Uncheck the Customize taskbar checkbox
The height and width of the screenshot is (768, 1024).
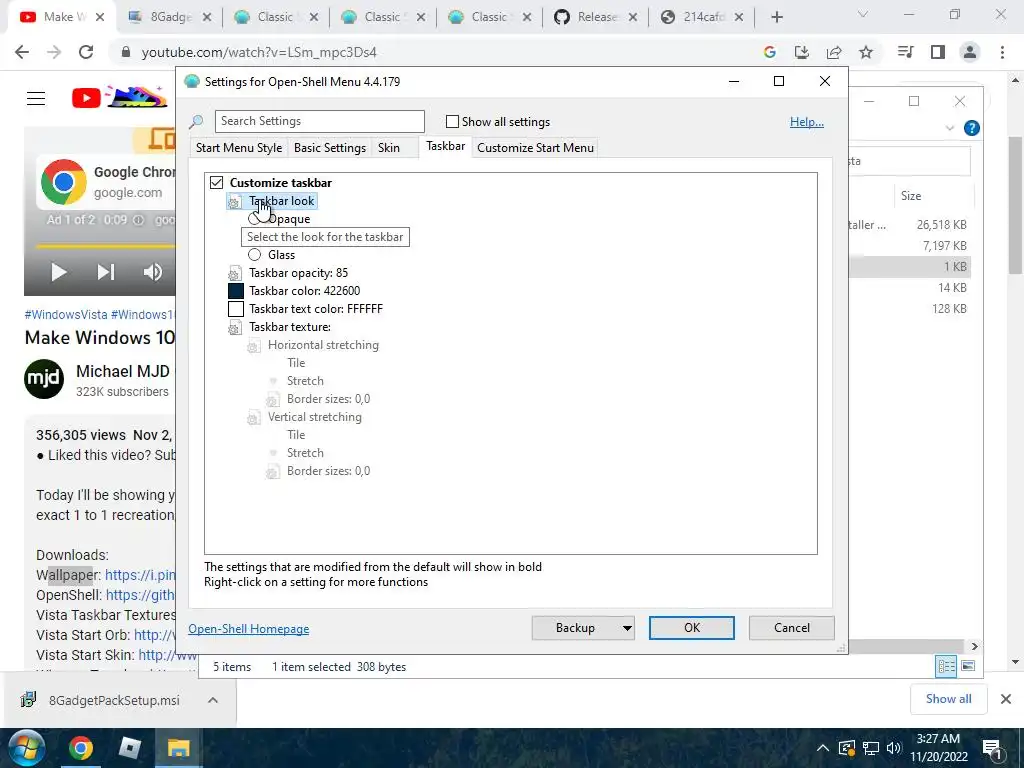coord(216,183)
